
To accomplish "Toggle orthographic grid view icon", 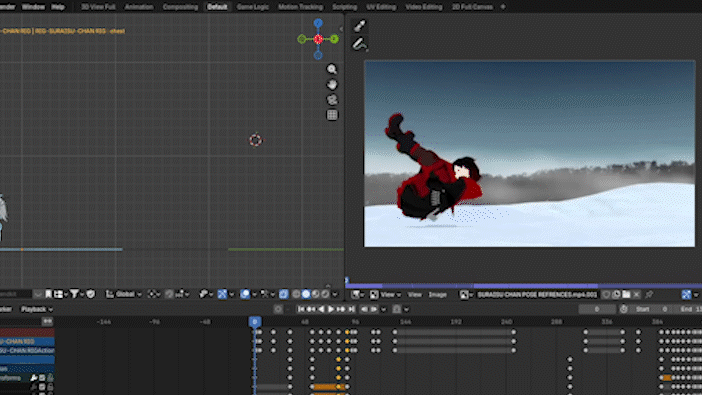I will 332,115.
